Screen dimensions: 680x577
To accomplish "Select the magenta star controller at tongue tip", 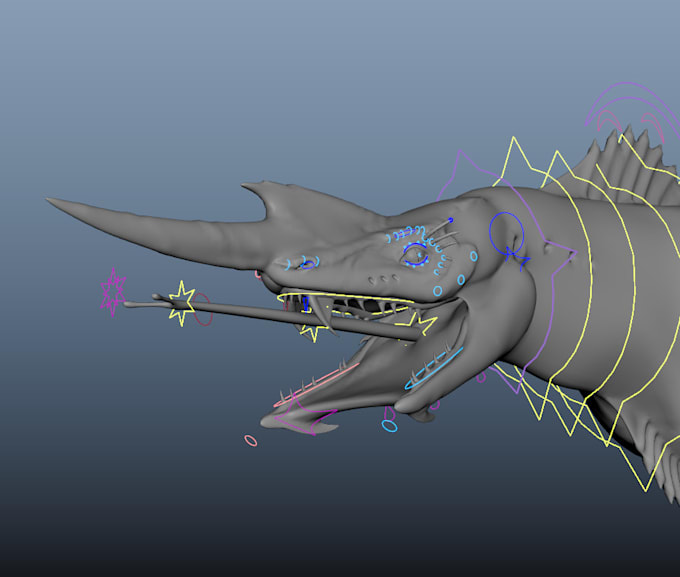I will coord(113,292).
